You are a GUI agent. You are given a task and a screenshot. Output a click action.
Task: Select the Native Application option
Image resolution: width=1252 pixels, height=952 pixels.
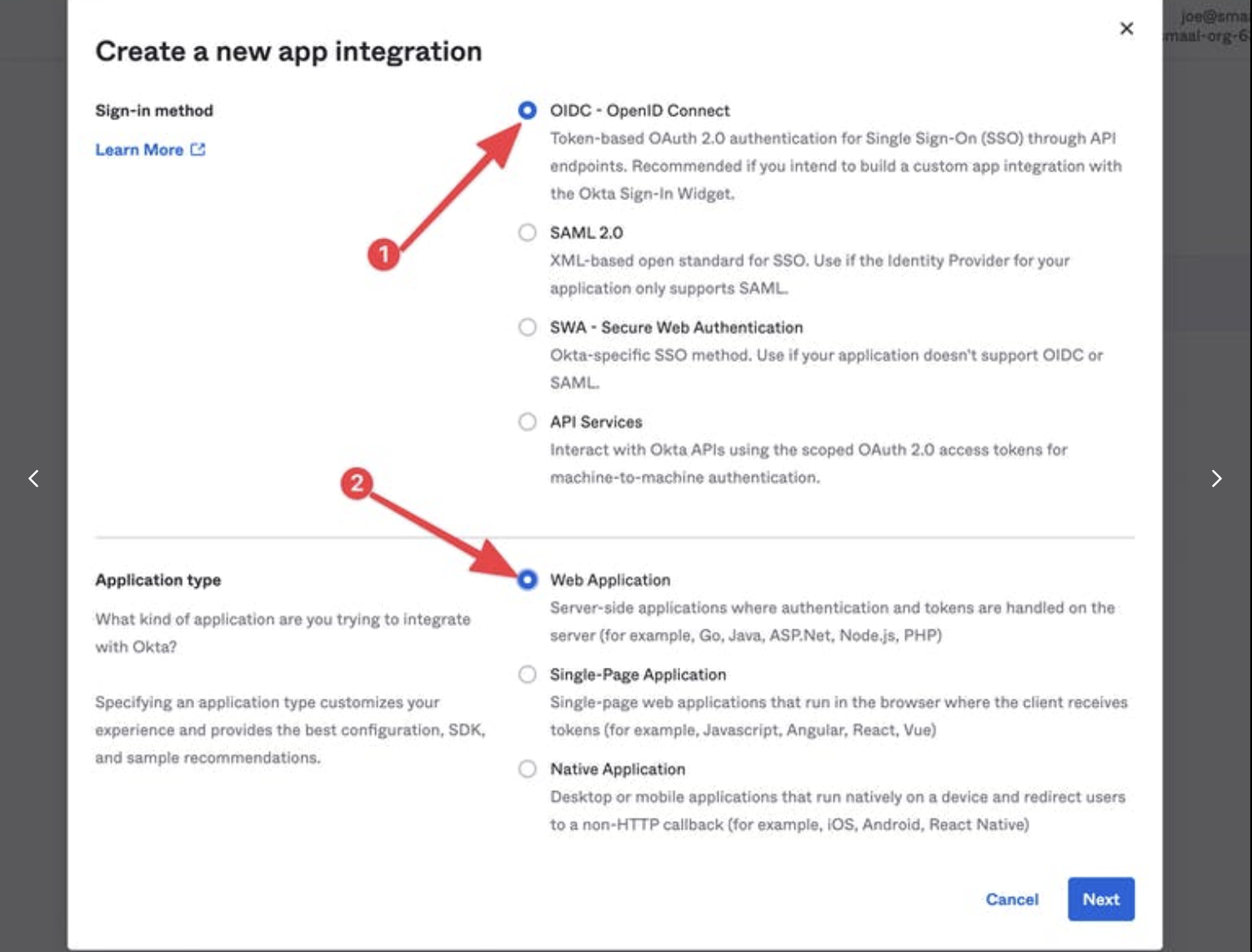click(527, 769)
